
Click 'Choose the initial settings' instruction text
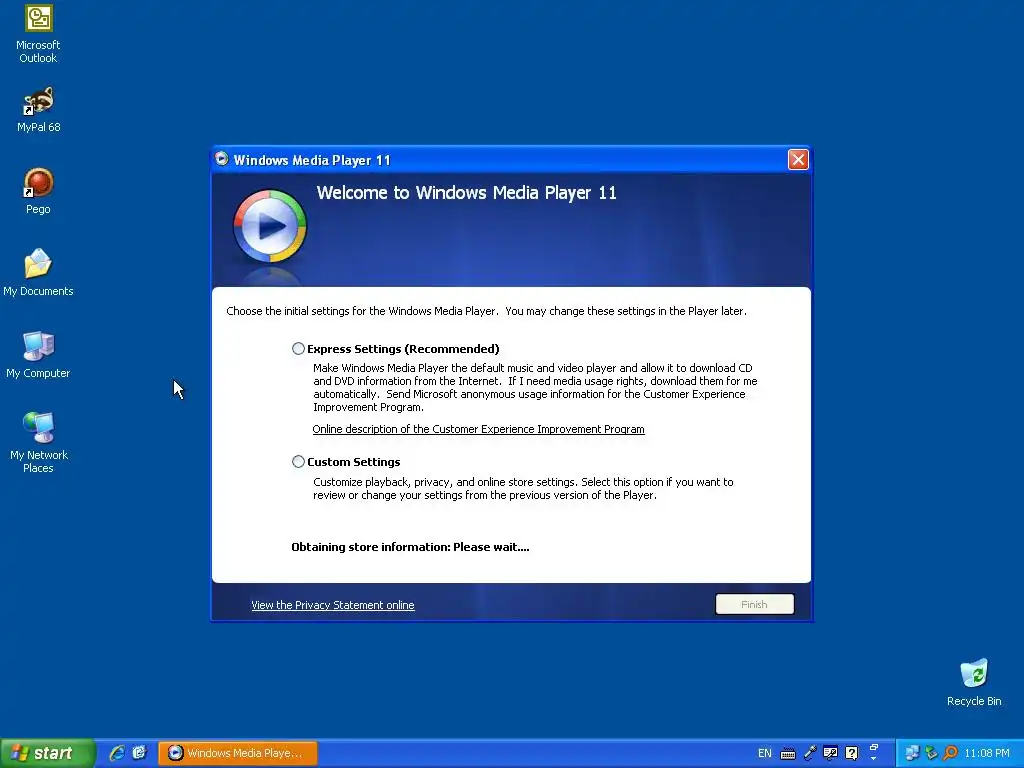tap(487, 311)
